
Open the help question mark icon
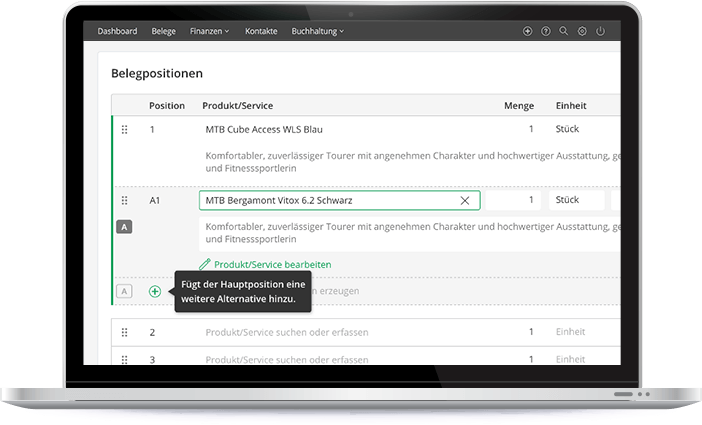546,32
